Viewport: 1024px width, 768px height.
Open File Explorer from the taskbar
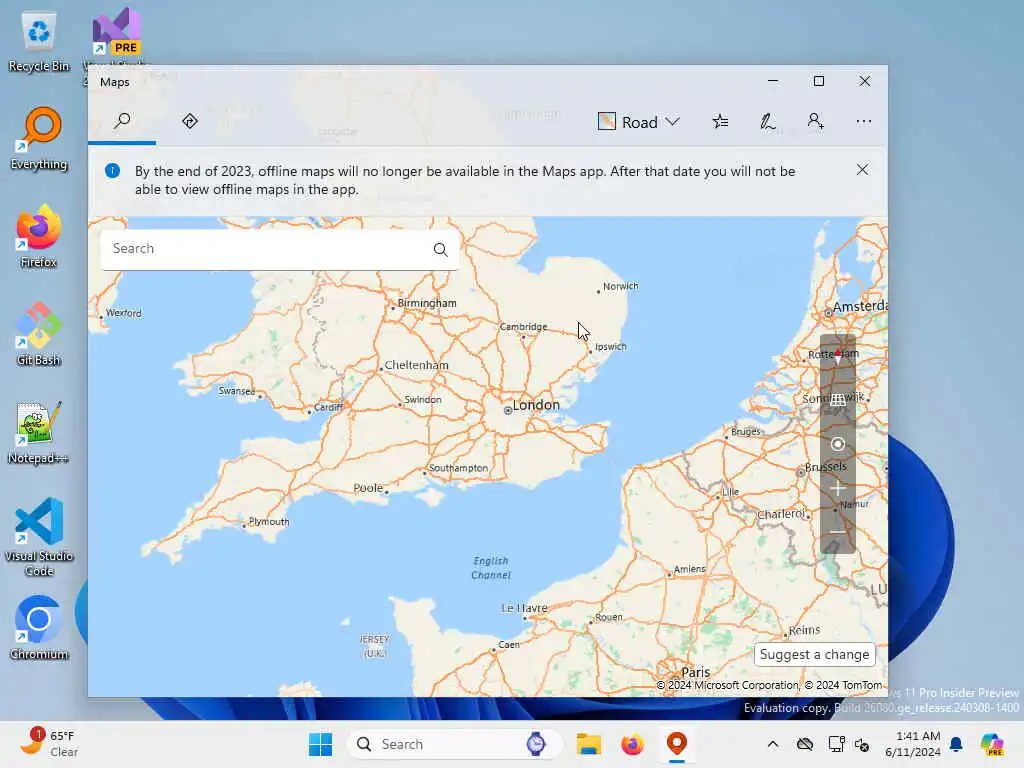[x=588, y=744]
